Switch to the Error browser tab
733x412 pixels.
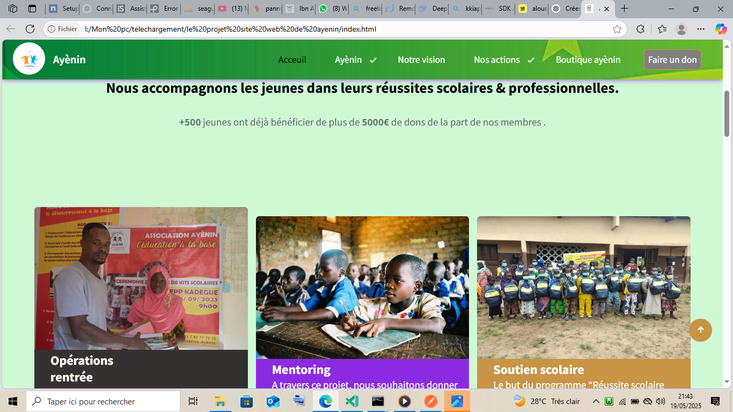pos(164,8)
